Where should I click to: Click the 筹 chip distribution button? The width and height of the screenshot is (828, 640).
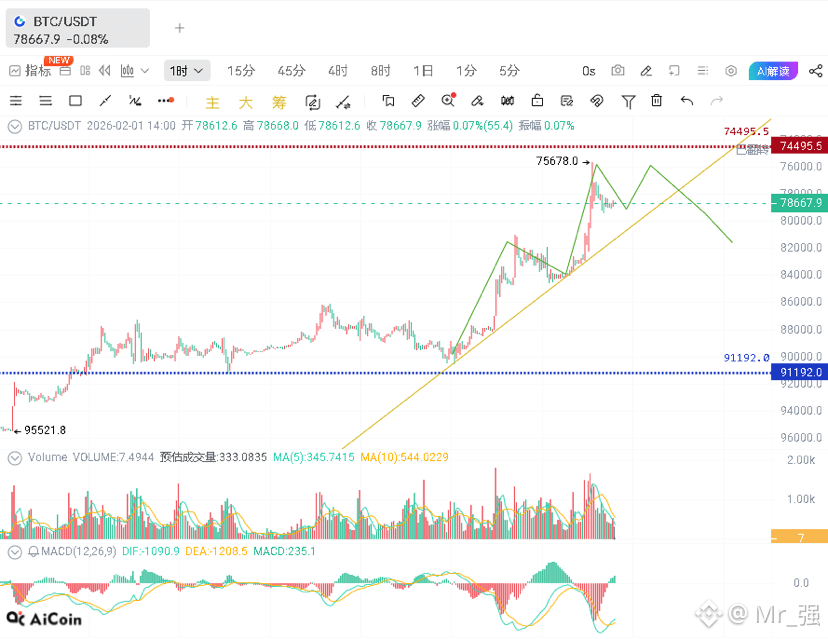[x=279, y=102]
